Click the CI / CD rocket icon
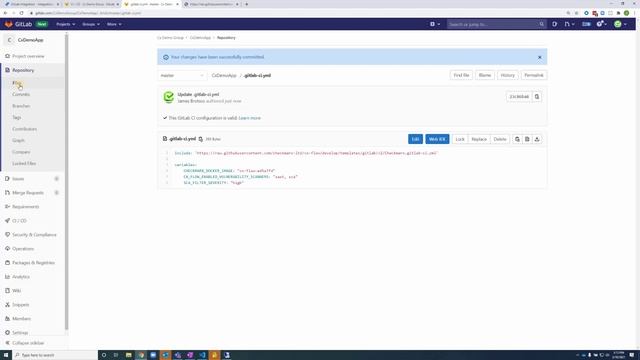This screenshot has height=360, width=640. 7,220
